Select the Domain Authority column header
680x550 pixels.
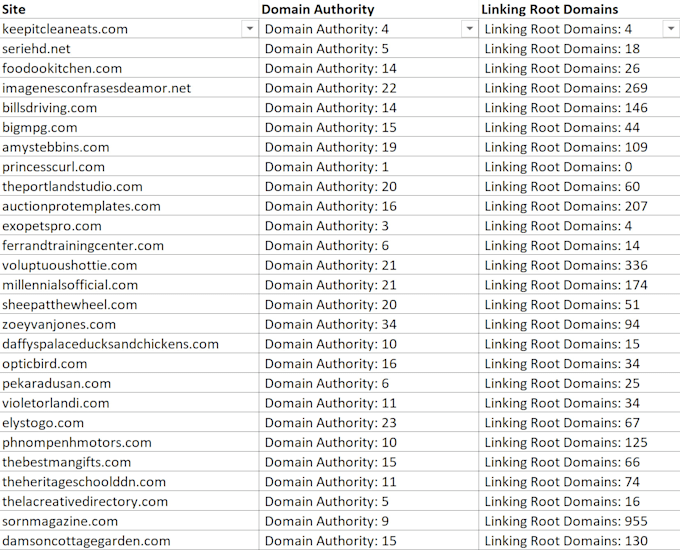[x=369, y=9]
